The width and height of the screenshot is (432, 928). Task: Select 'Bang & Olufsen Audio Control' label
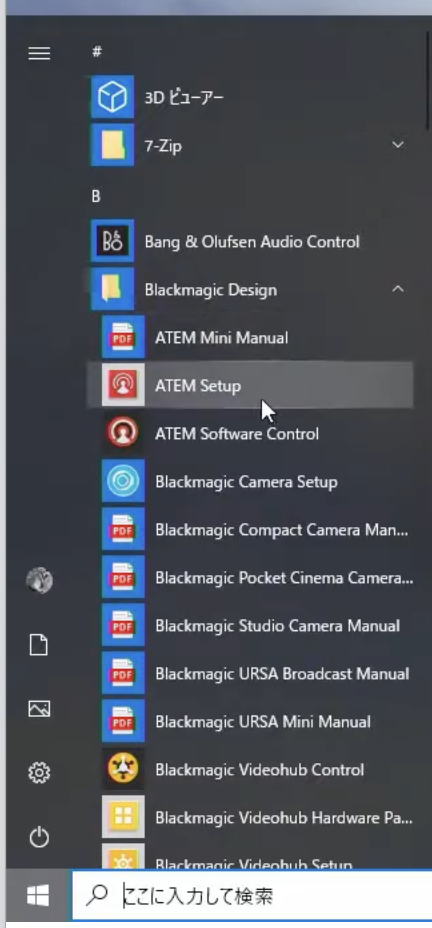click(252, 241)
